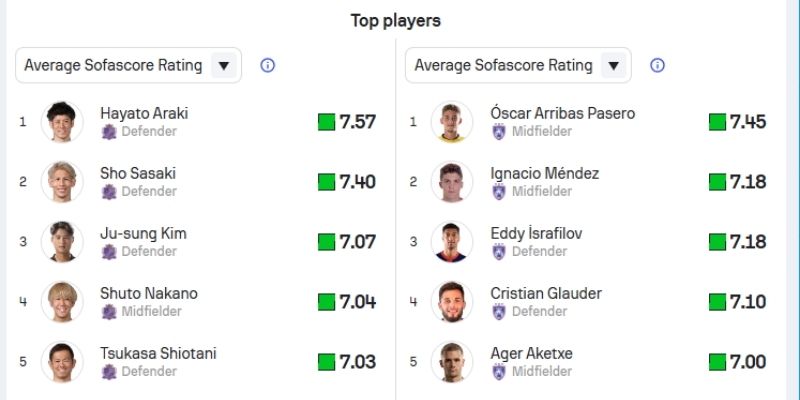This screenshot has width=800, height=400.
Task: Select Ager Aketxe from the list
Action: tap(531, 353)
